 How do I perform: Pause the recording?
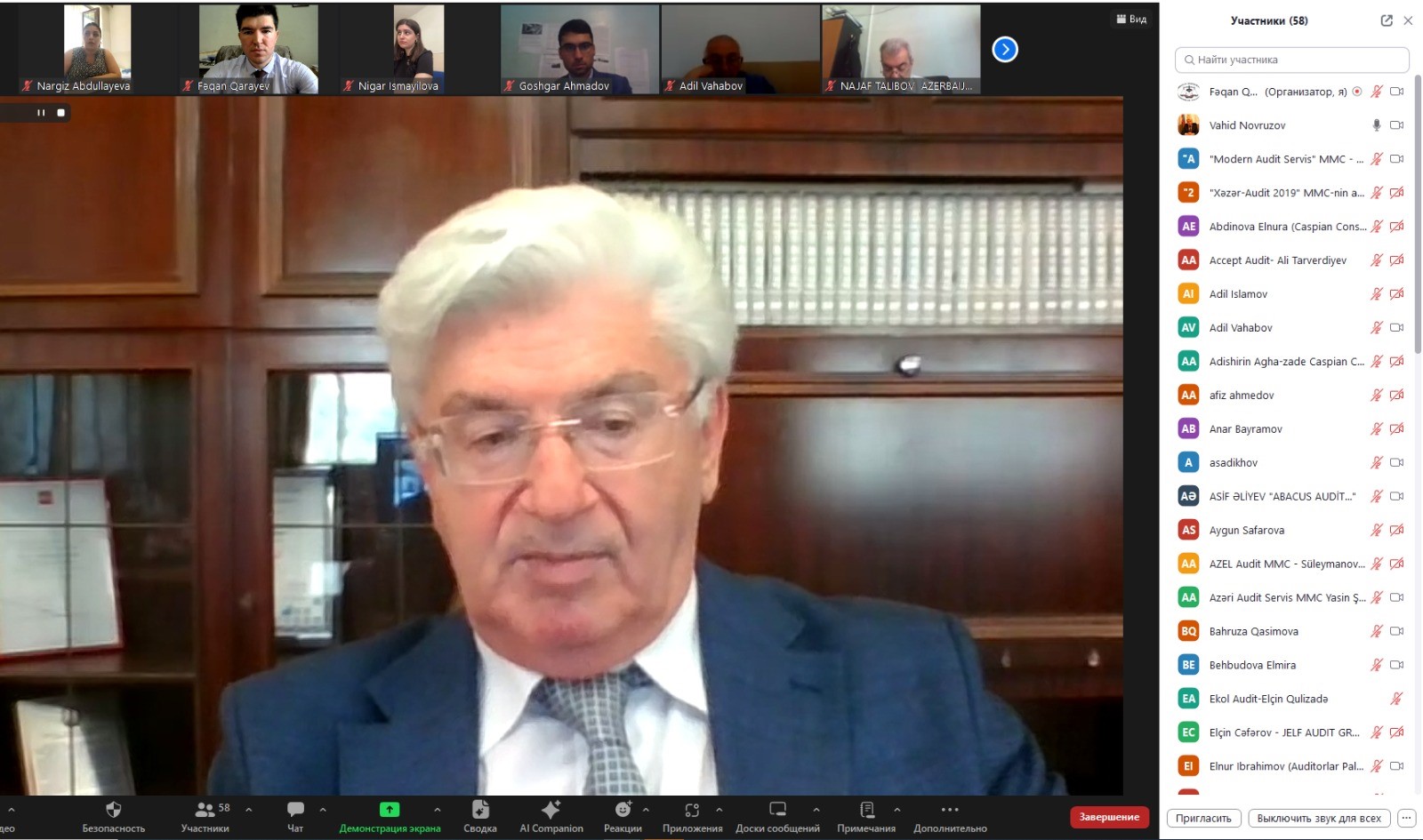(x=41, y=113)
